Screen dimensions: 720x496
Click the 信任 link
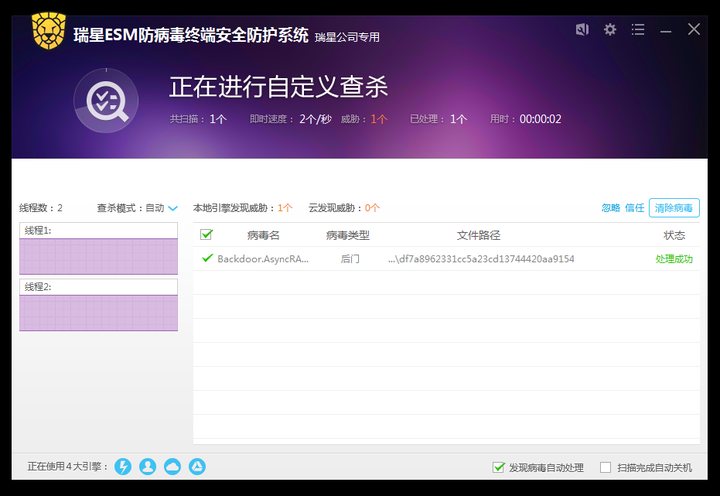(635, 208)
